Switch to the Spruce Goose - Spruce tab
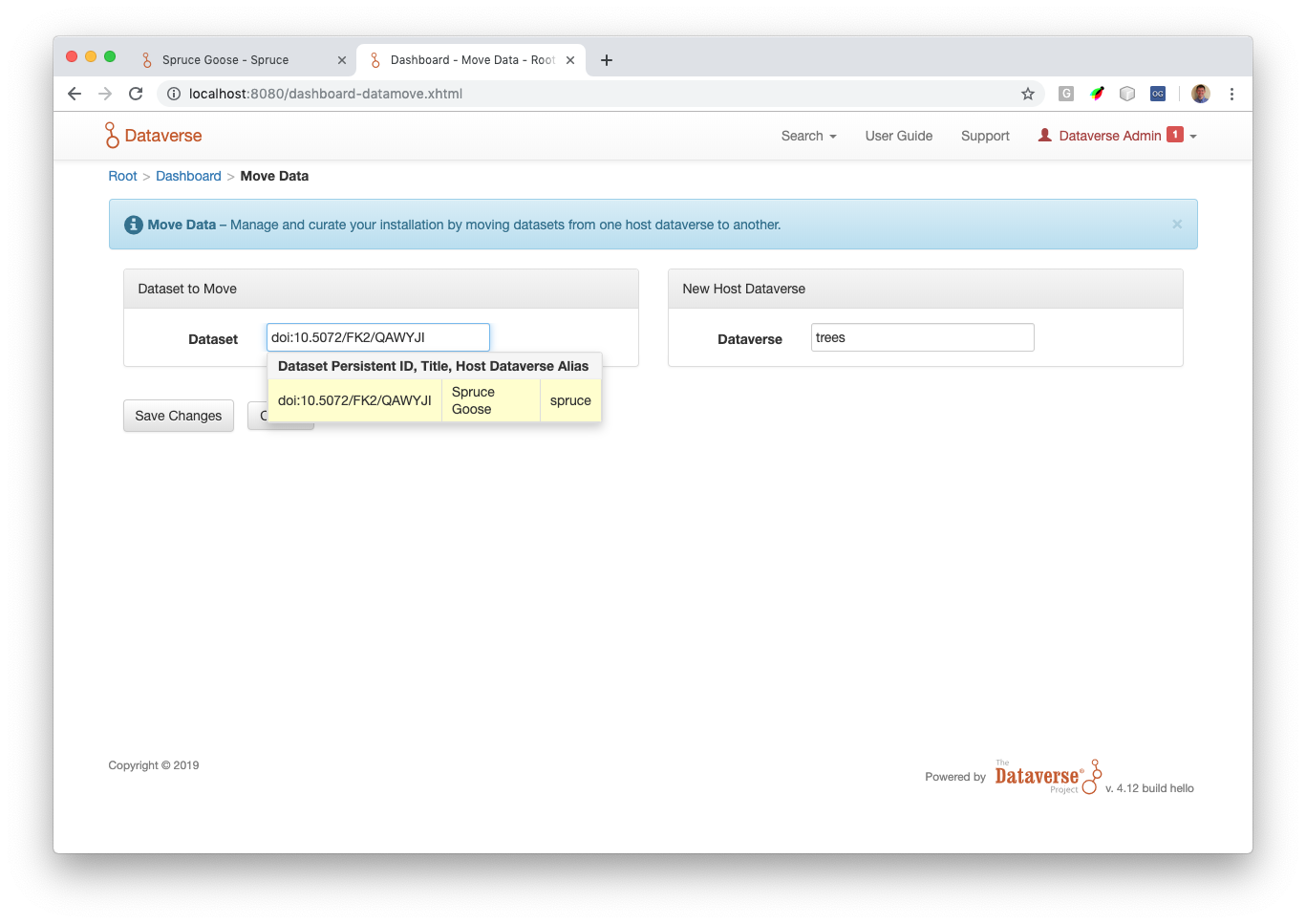 click(x=243, y=60)
